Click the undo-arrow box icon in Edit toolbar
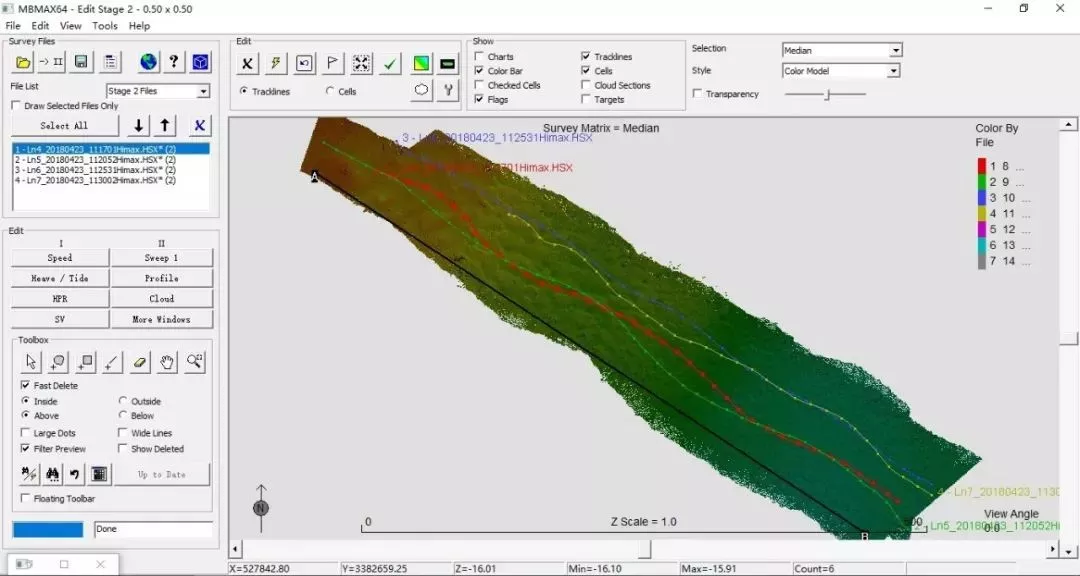 304,64
